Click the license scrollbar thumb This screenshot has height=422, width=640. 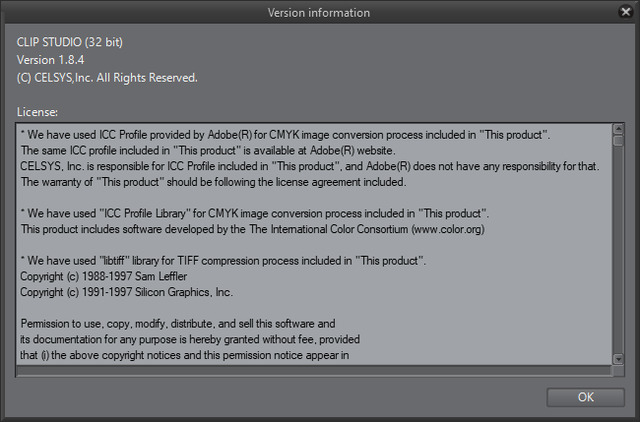618,141
